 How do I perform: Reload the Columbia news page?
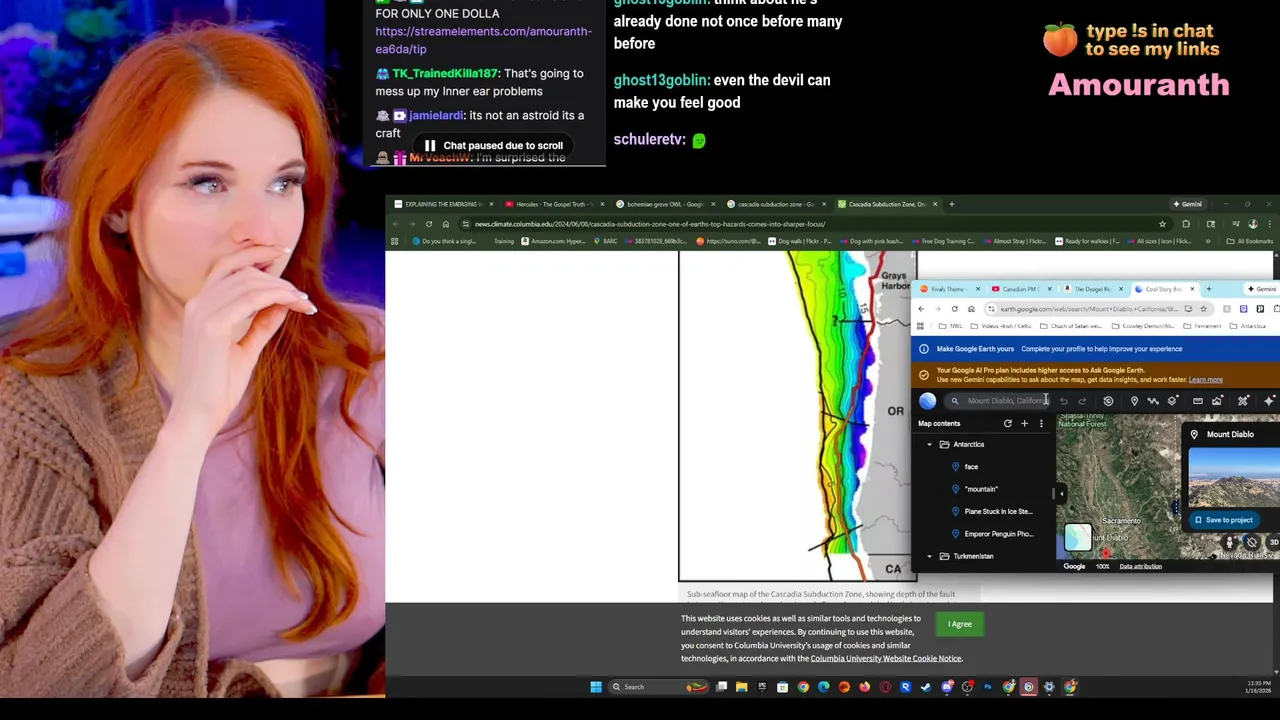point(428,224)
